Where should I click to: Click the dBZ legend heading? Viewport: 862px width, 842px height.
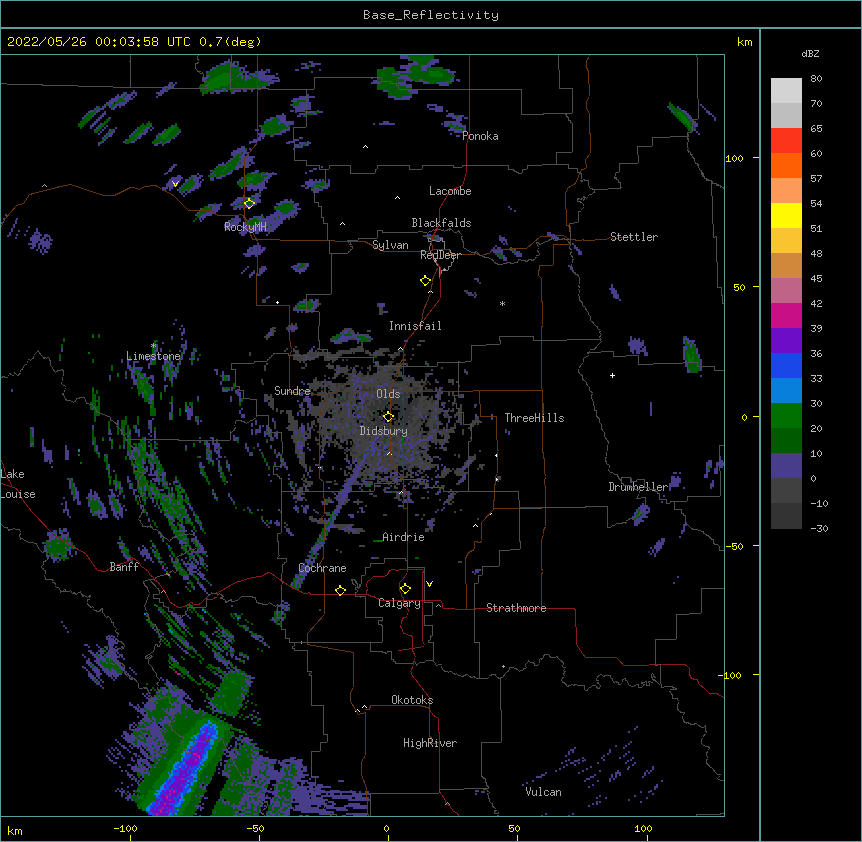tap(810, 54)
